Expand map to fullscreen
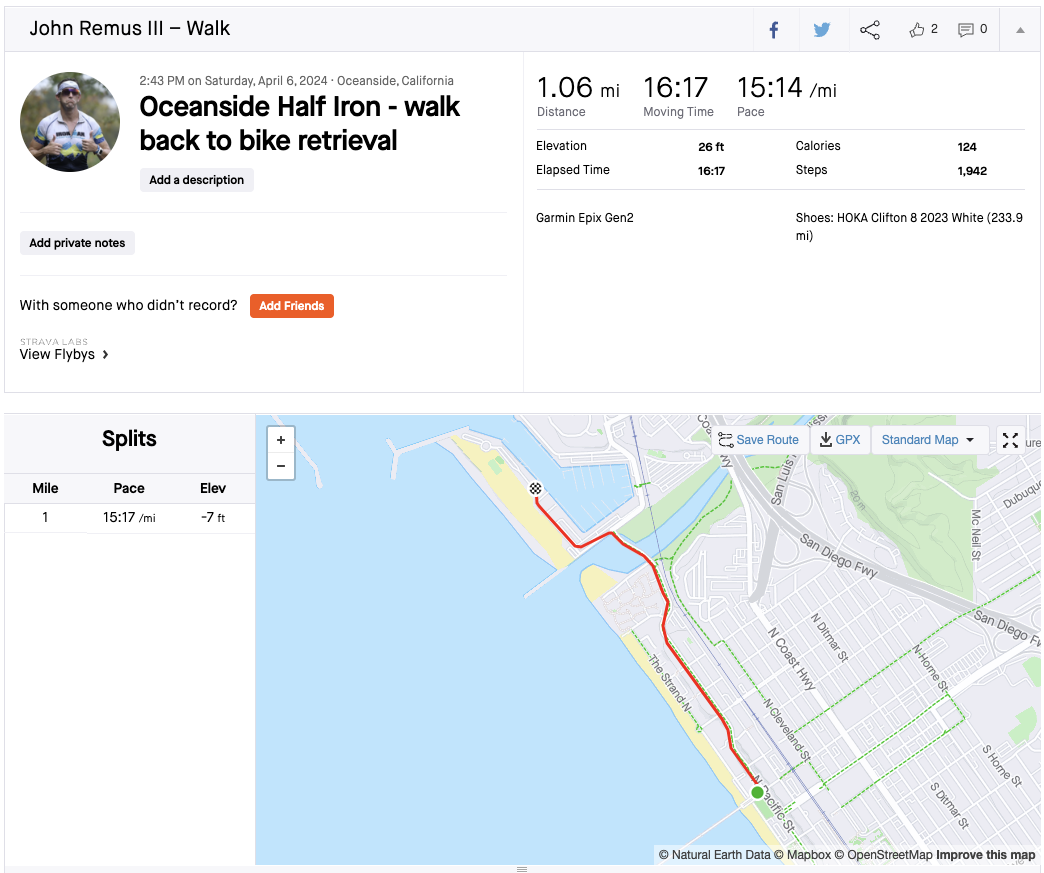 pos(1011,440)
